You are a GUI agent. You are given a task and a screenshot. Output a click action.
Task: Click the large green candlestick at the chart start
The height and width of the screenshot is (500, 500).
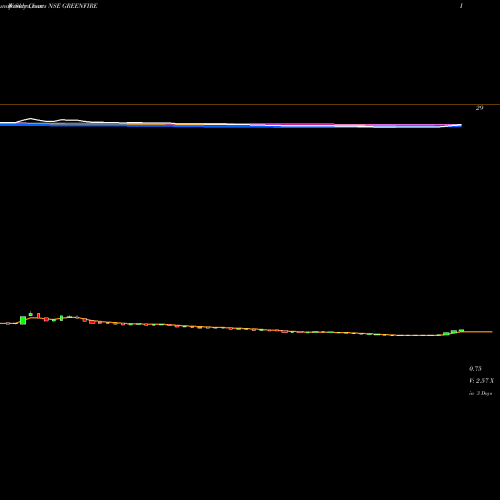coord(23,320)
